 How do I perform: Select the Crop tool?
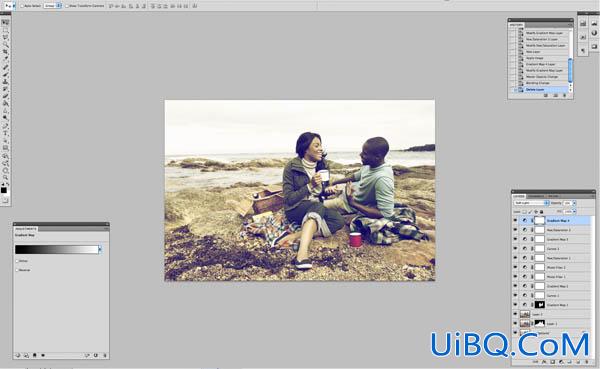5,52
